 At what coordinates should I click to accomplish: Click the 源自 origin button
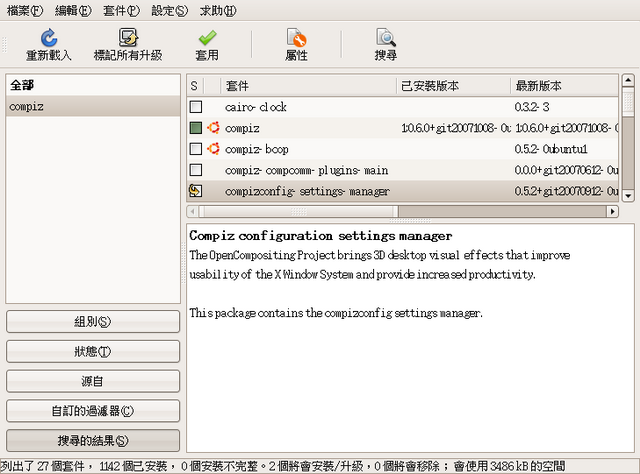click(x=93, y=381)
